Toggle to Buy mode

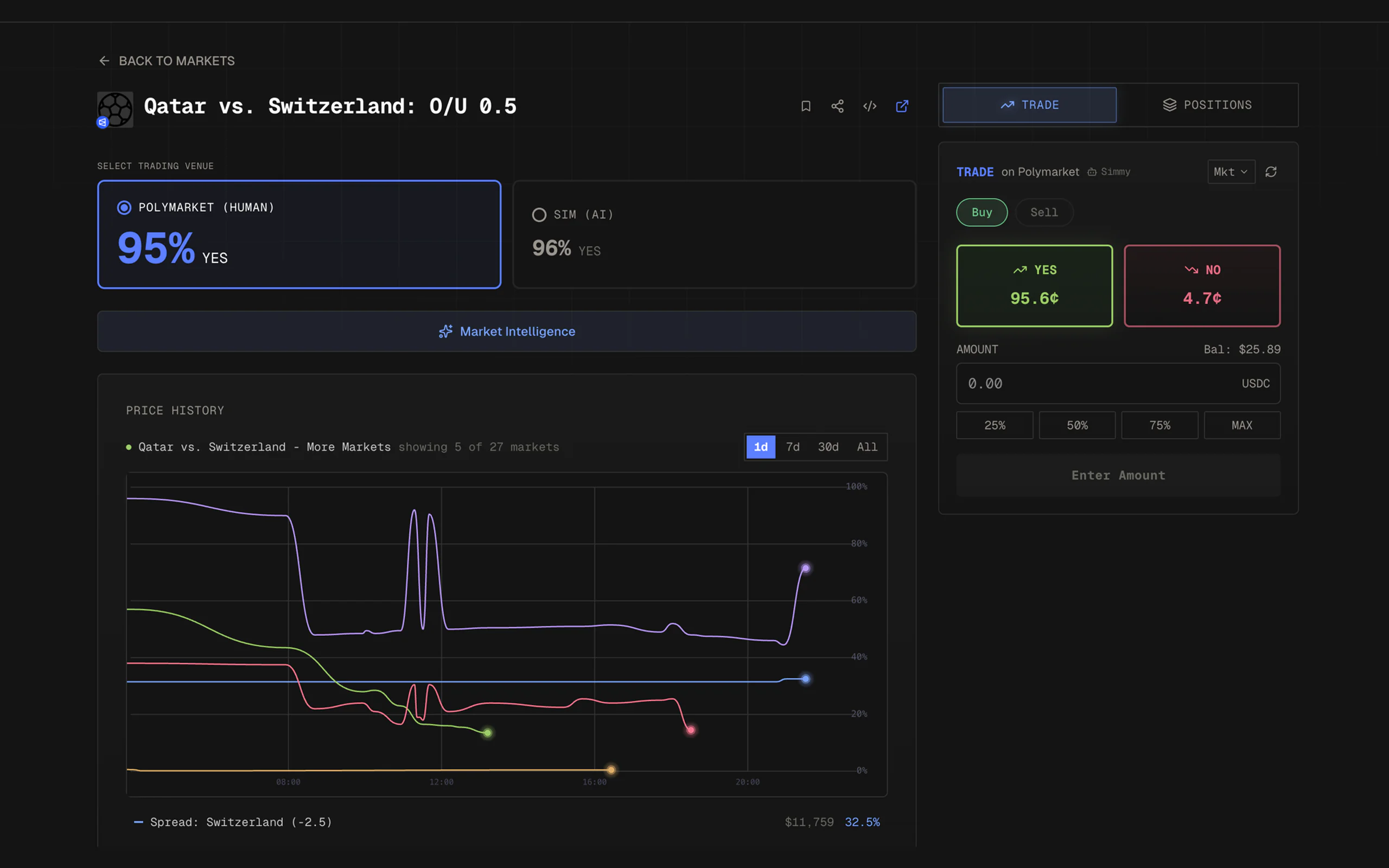coord(982,213)
